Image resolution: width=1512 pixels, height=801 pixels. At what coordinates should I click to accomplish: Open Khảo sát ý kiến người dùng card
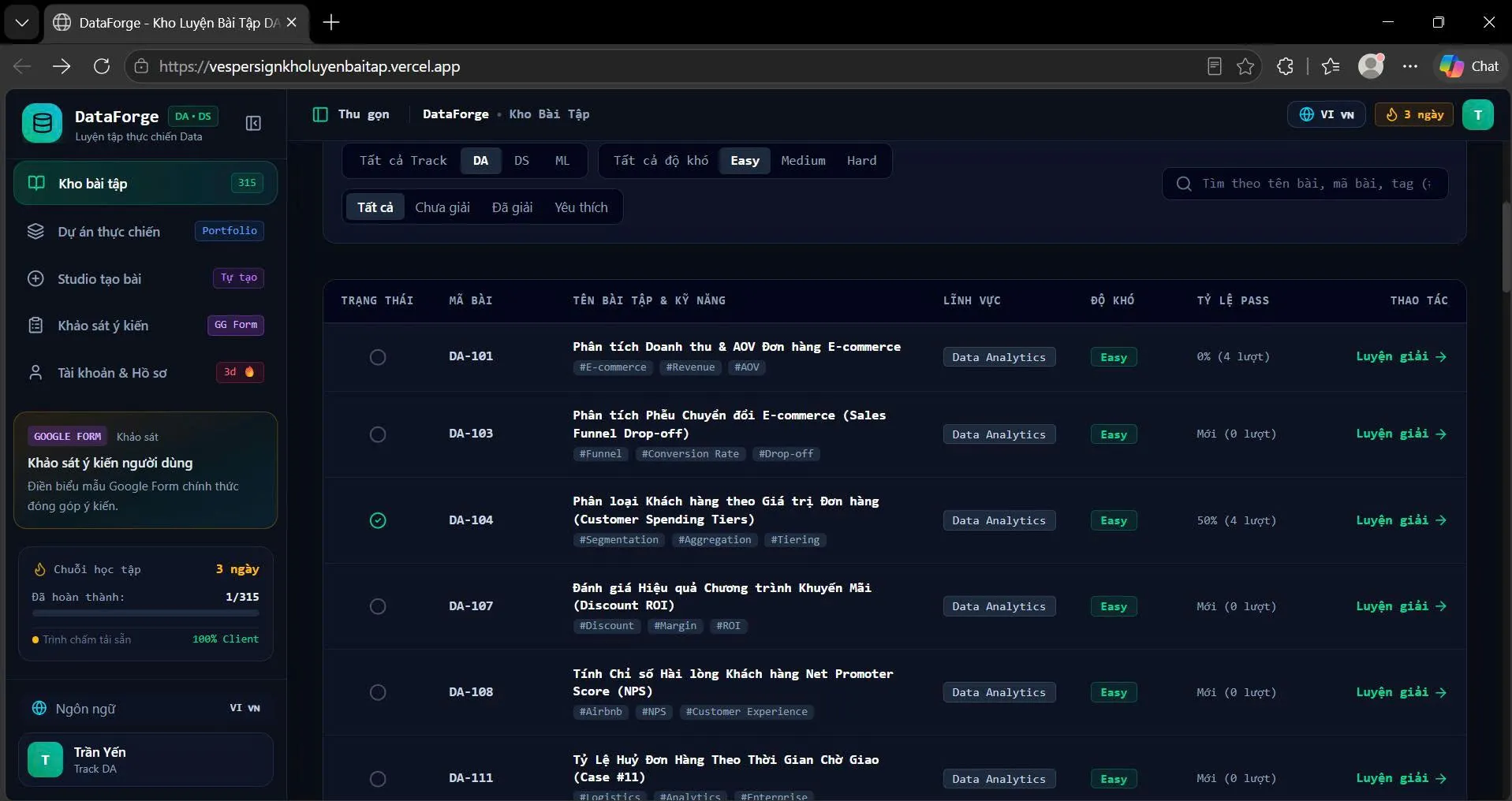[x=146, y=470]
